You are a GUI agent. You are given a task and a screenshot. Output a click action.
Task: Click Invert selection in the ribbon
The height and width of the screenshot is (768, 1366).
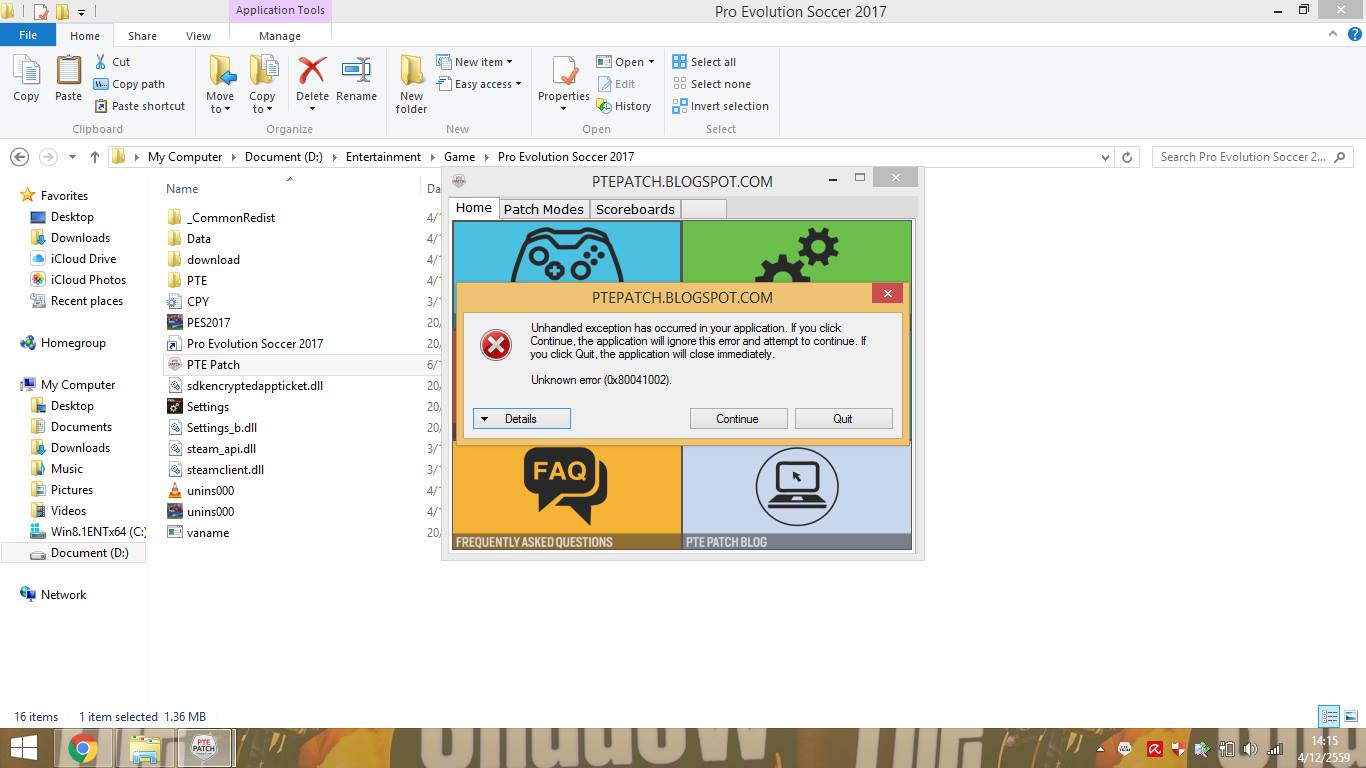click(x=720, y=106)
